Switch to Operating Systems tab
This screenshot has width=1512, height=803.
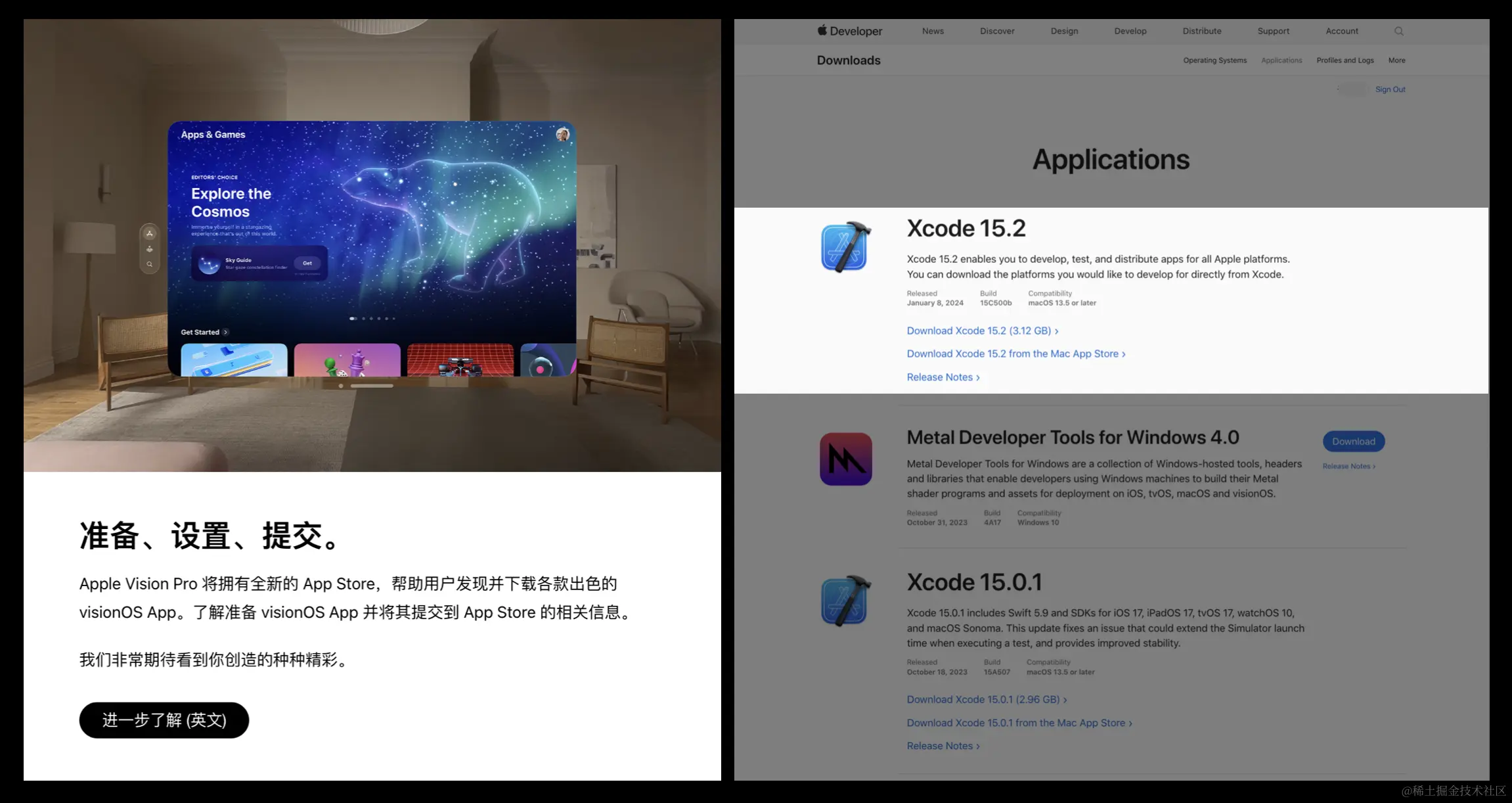(x=1215, y=60)
